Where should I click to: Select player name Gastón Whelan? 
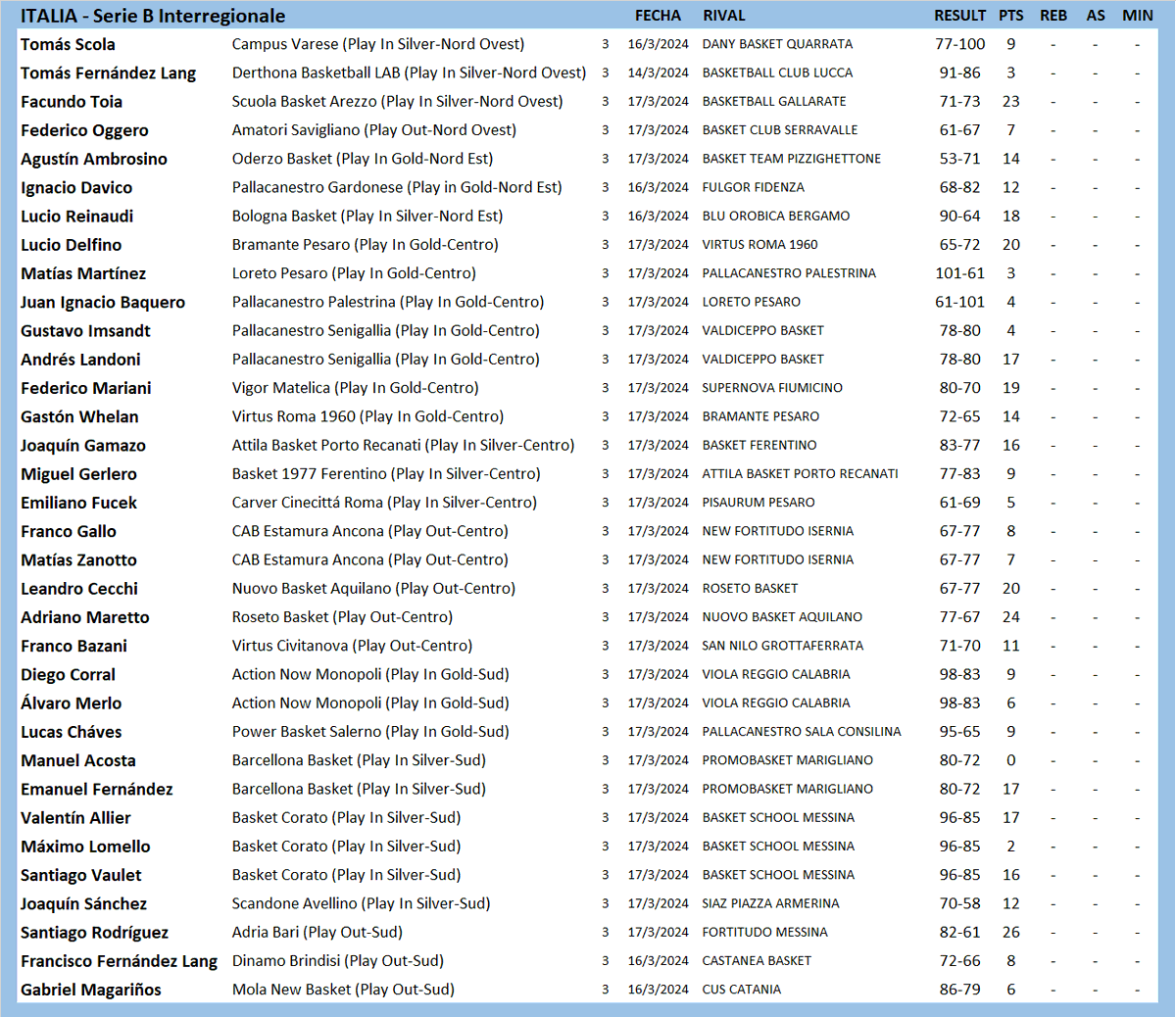point(79,416)
